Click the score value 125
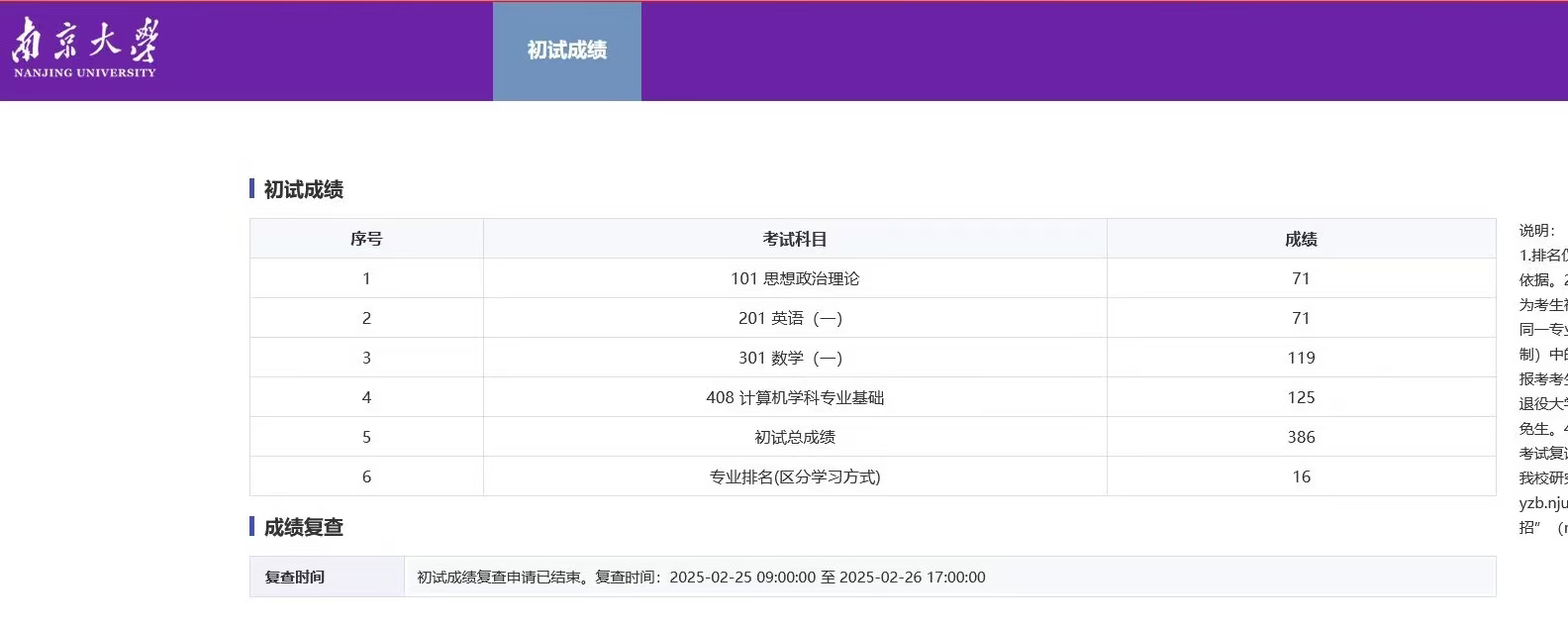Image resolution: width=1568 pixels, height=633 pixels. [x=1301, y=397]
